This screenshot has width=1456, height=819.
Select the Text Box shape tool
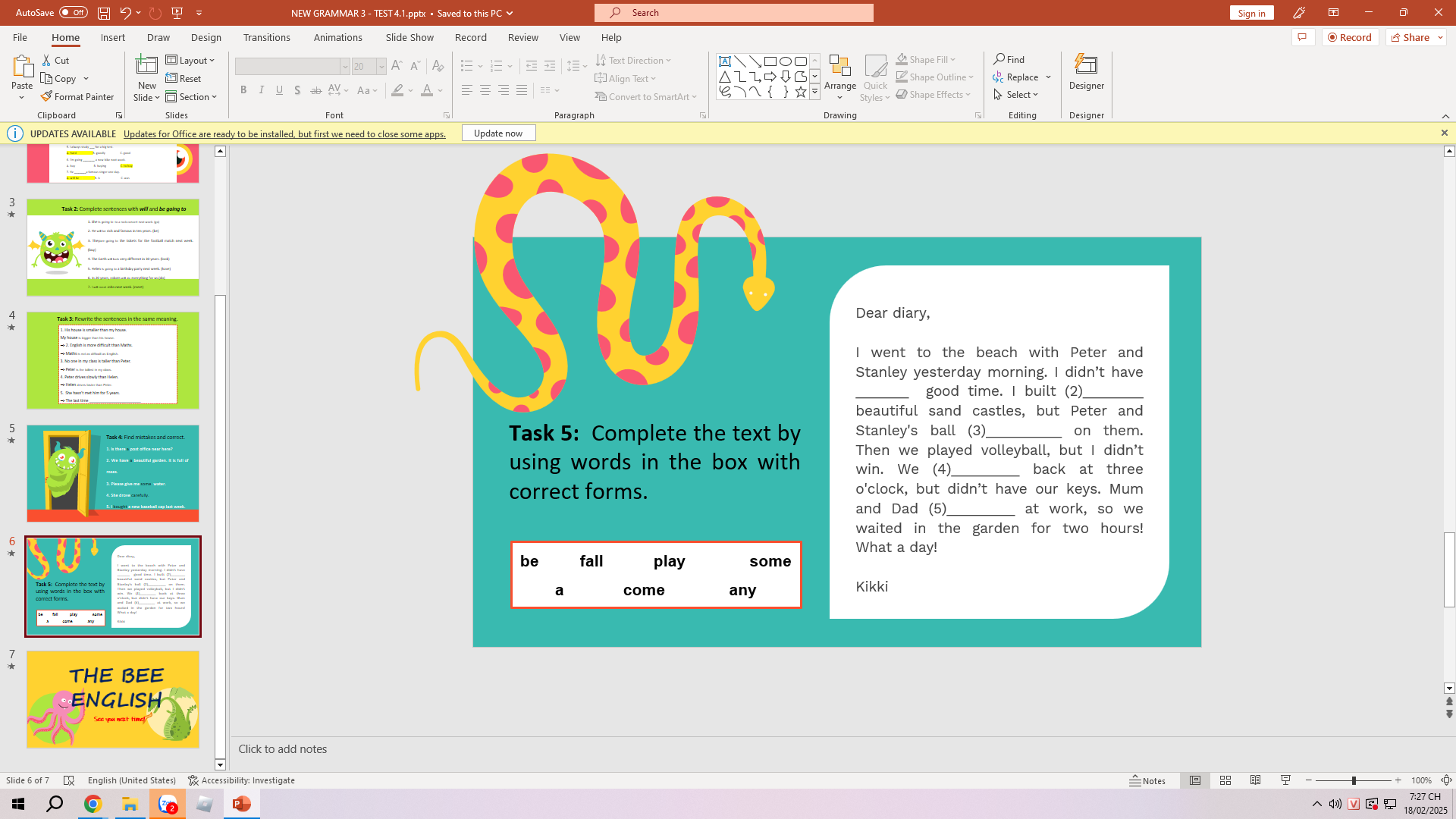(x=725, y=61)
